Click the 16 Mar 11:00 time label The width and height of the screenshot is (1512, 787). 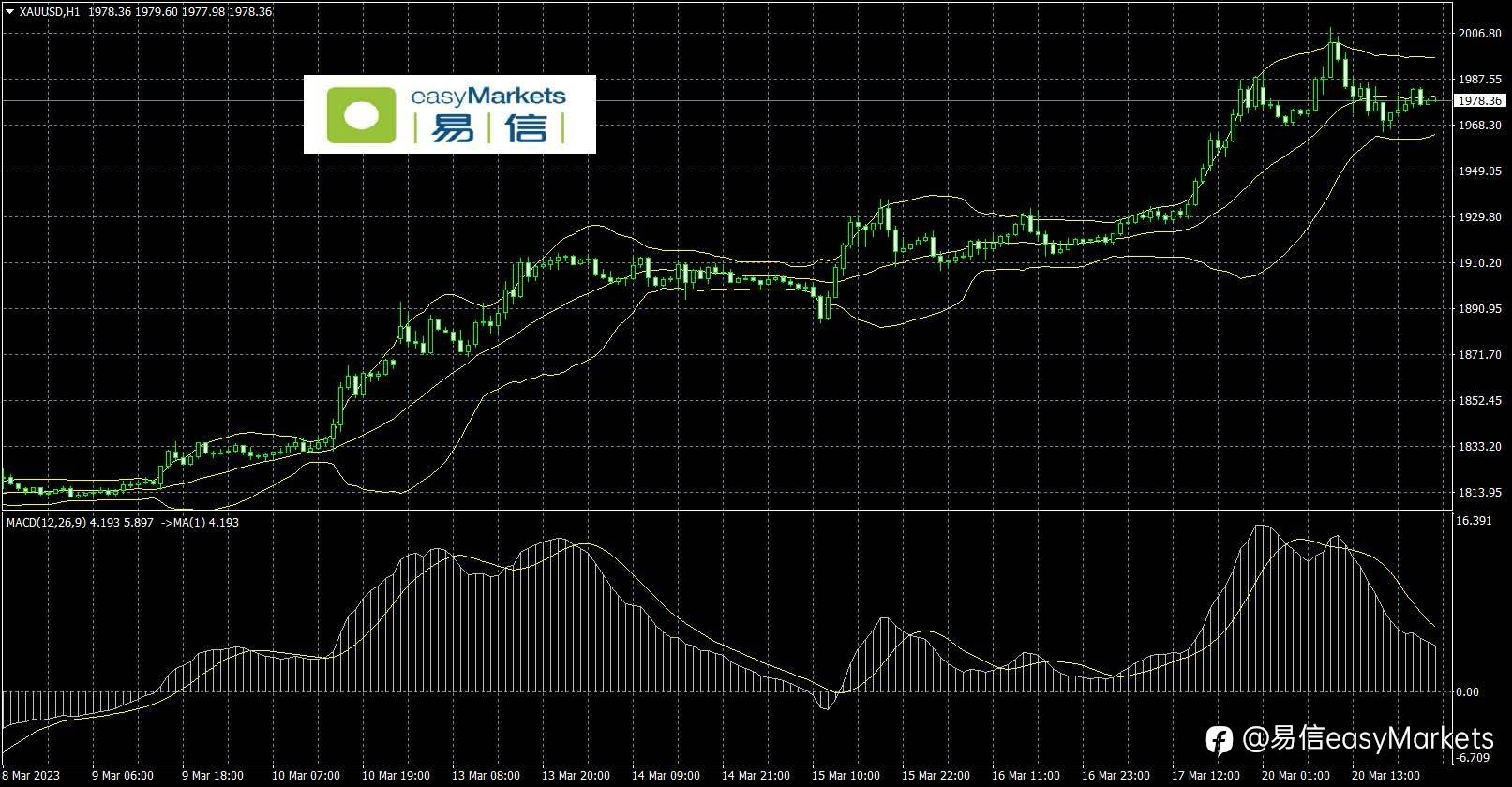(x=1025, y=776)
